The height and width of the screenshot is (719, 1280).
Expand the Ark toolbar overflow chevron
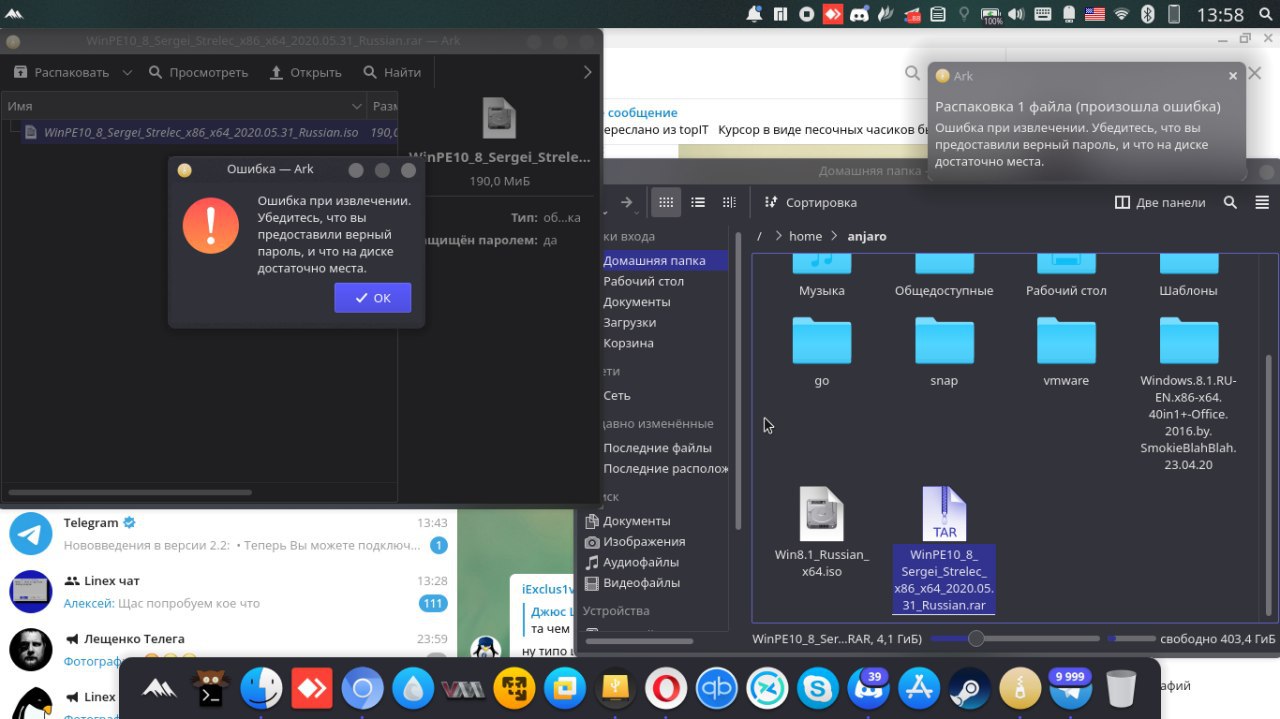coord(587,72)
